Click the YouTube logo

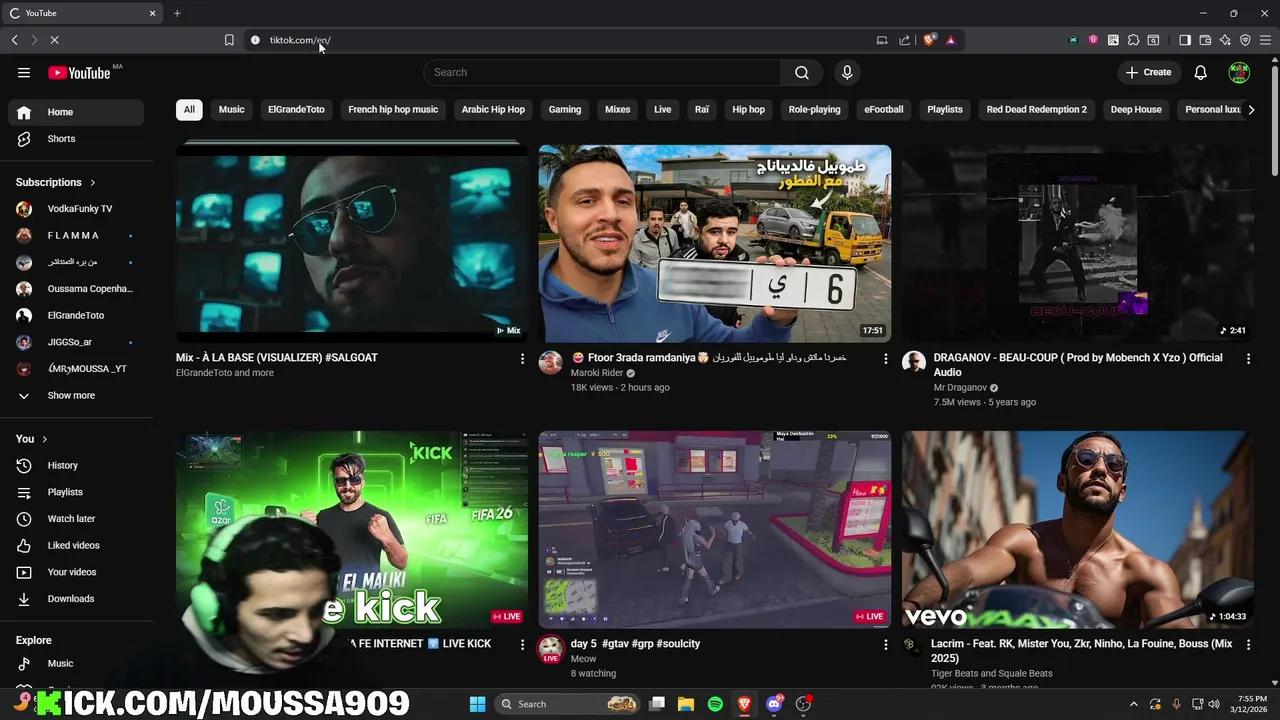[79, 72]
